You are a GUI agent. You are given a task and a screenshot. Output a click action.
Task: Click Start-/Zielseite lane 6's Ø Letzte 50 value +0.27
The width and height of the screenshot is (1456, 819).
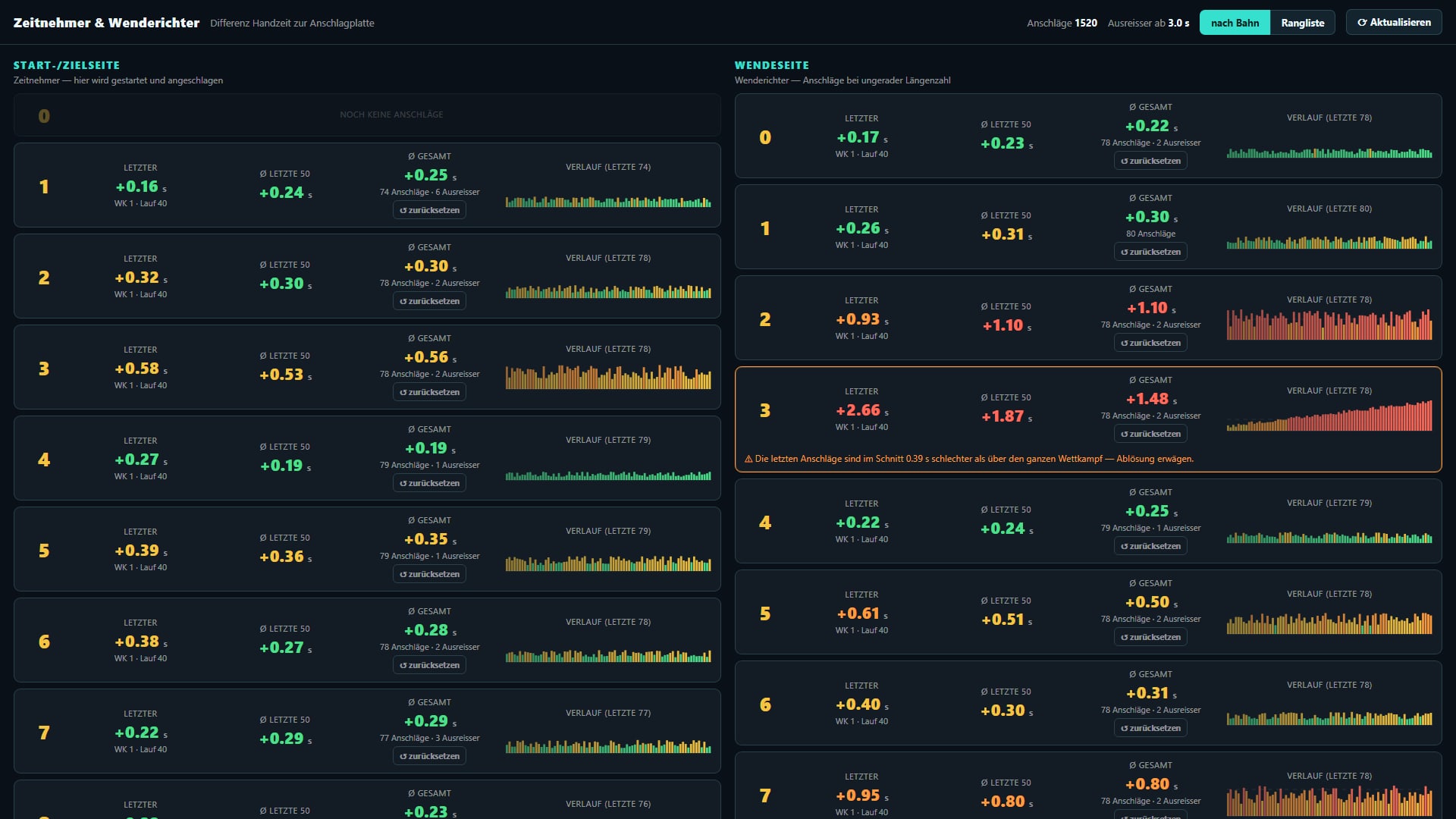click(x=285, y=648)
